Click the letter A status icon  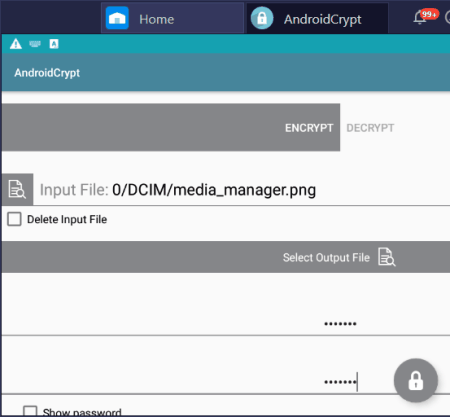pos(54,44)
